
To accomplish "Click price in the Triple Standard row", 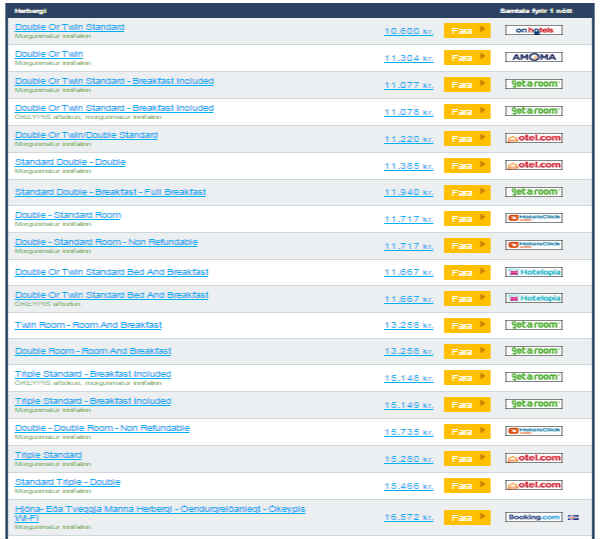I will (x=409, y=459).
